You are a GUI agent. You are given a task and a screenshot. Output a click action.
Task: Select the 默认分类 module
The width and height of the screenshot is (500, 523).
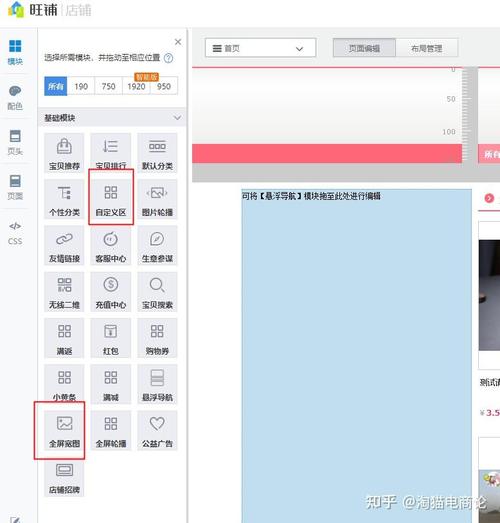(157, 153)
